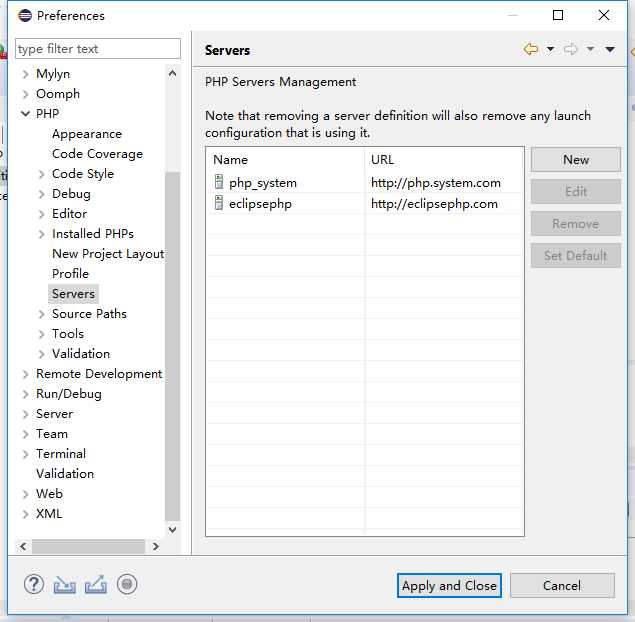Click the URL column header
Image resolution: width=635 pixels, height=622 pixels.
(382, 160)
